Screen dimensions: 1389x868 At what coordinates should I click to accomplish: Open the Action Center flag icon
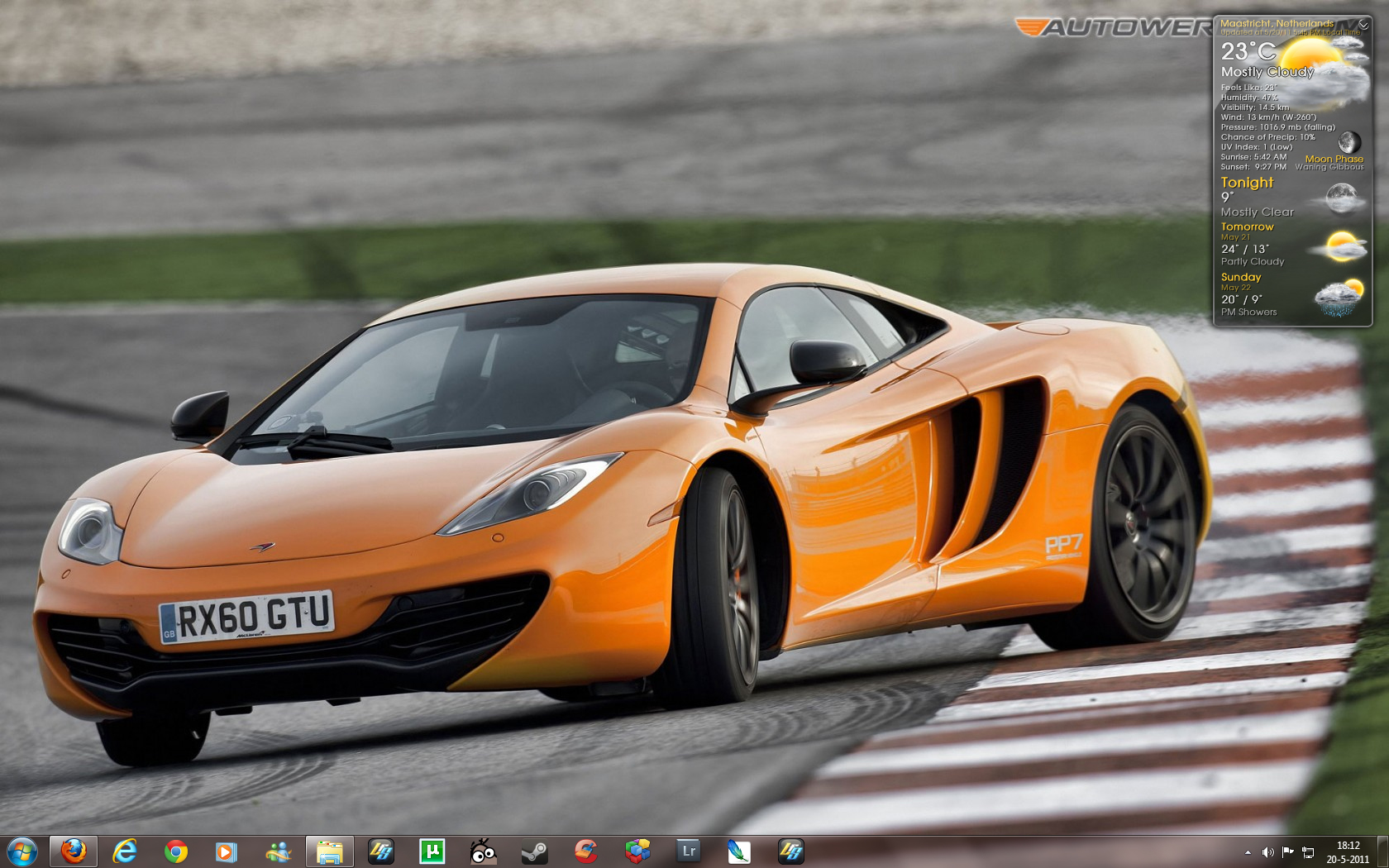pos(1288,851)
